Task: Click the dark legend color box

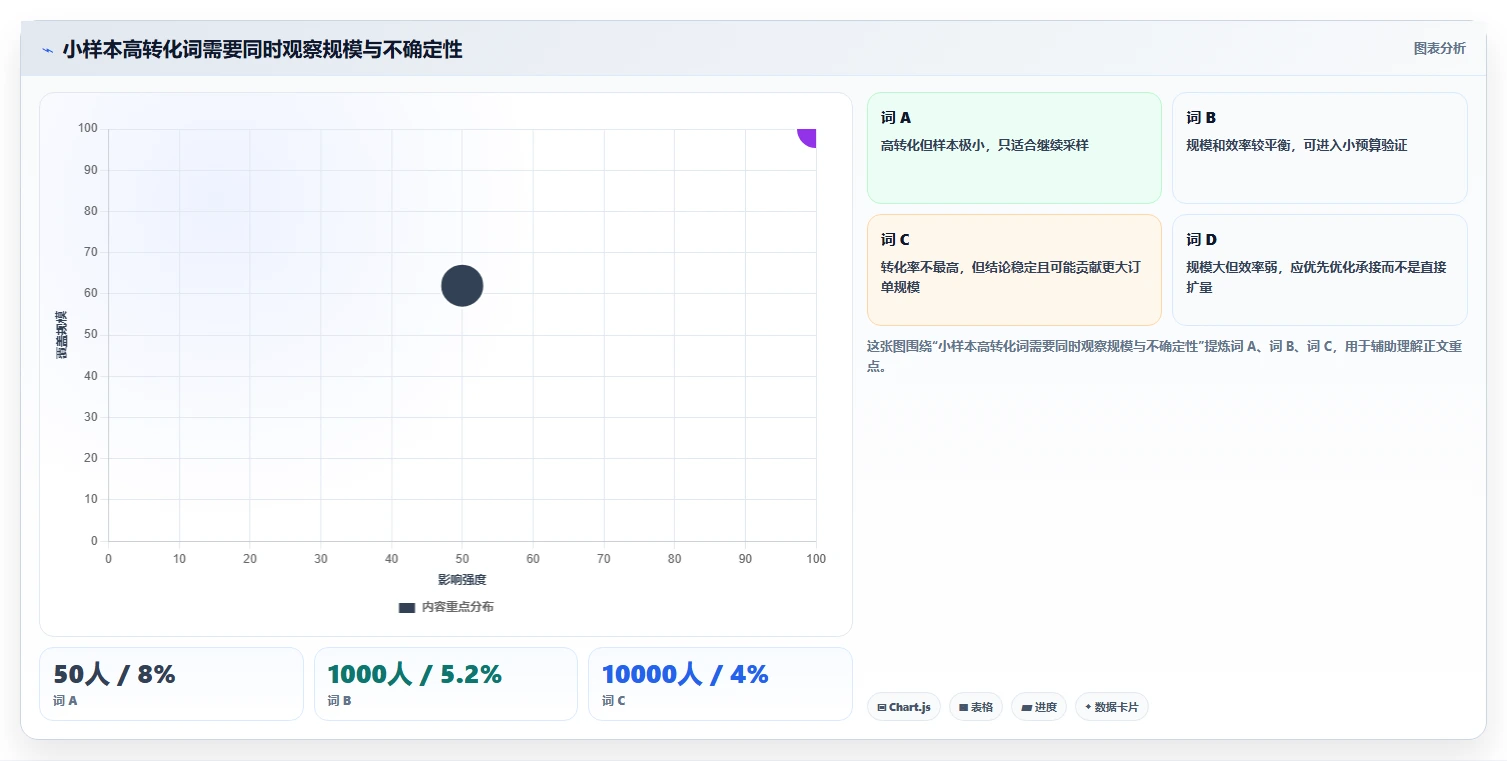Action: click(406, 607)
